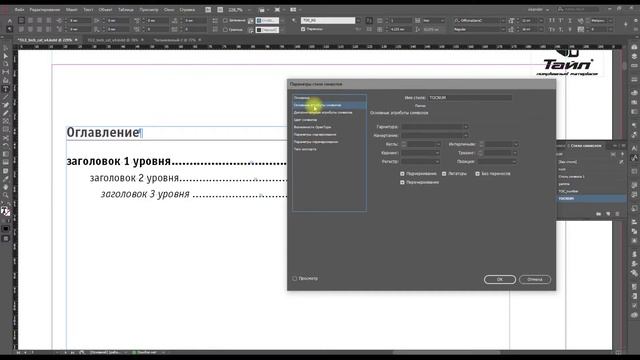
Task: Click the Small Caps button
Action: pos(552,29)
